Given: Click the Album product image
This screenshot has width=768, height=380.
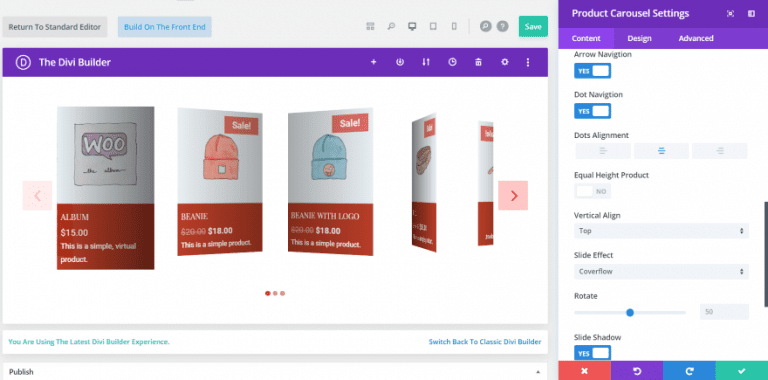Looking at the screenshot, I should [105, 155].
